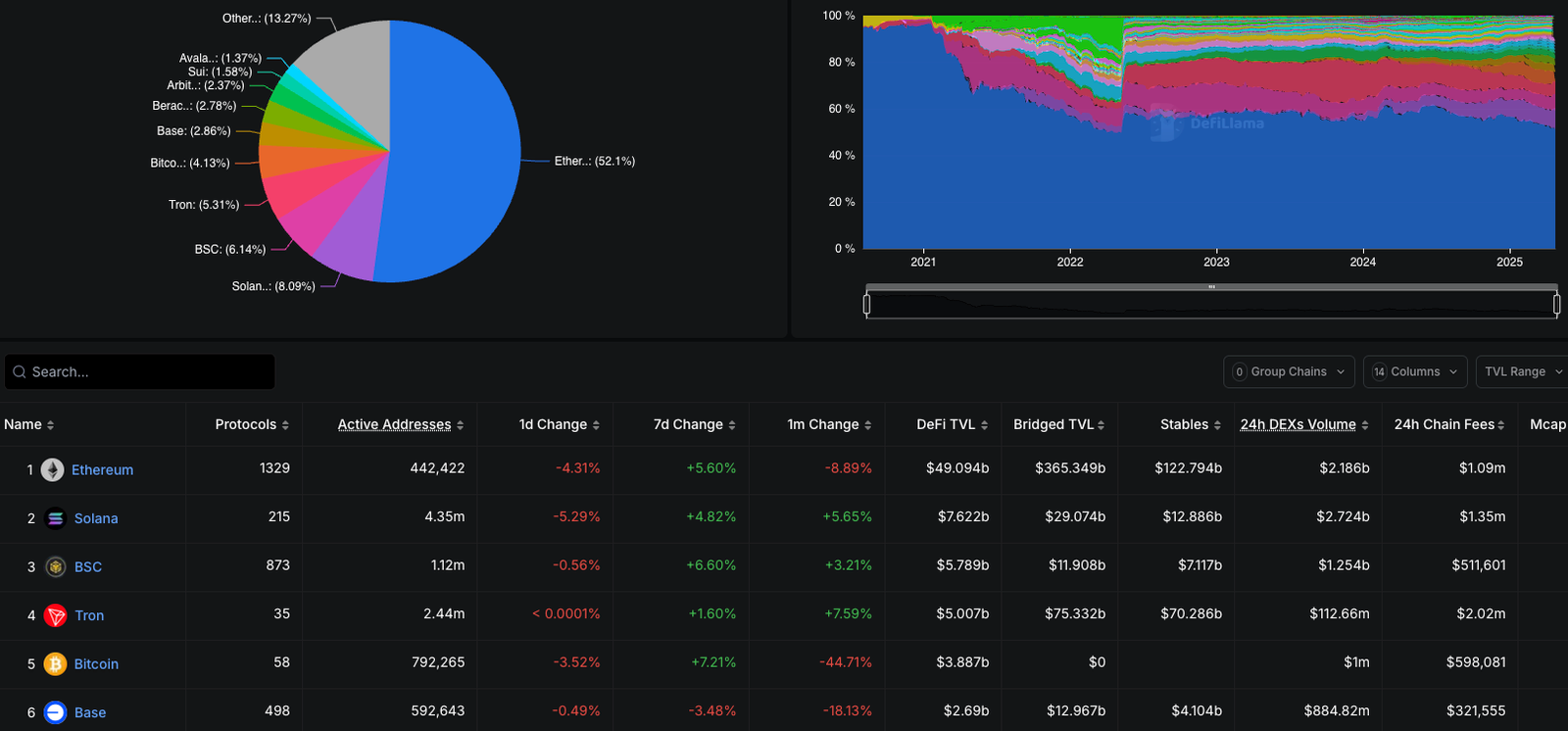Click the Ethereum chain logo icon
The width and height of the screenshot is (1568, 731).
(x=52, y=469)
